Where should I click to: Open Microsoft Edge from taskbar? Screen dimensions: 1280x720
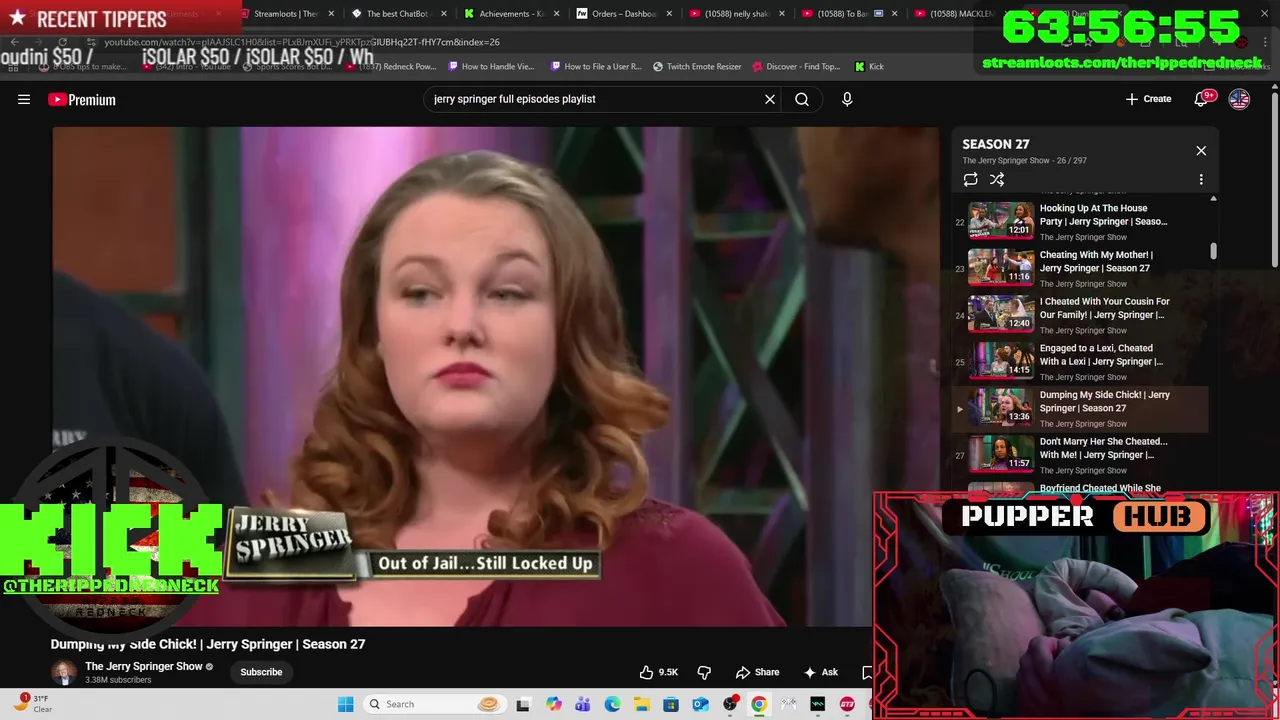point(612,704)
